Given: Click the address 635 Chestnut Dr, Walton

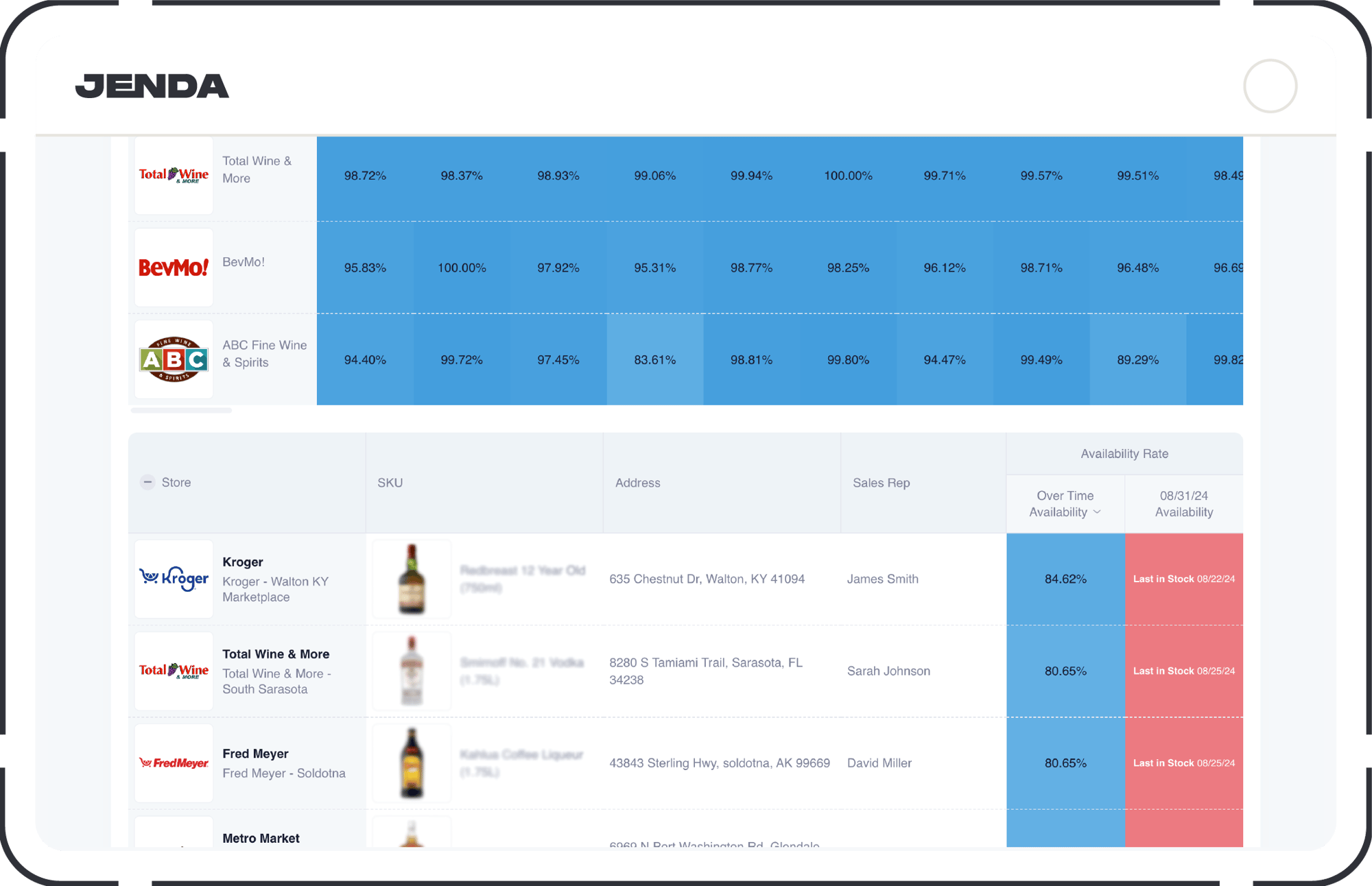Looking at the screenshot, I should point(707,579).
